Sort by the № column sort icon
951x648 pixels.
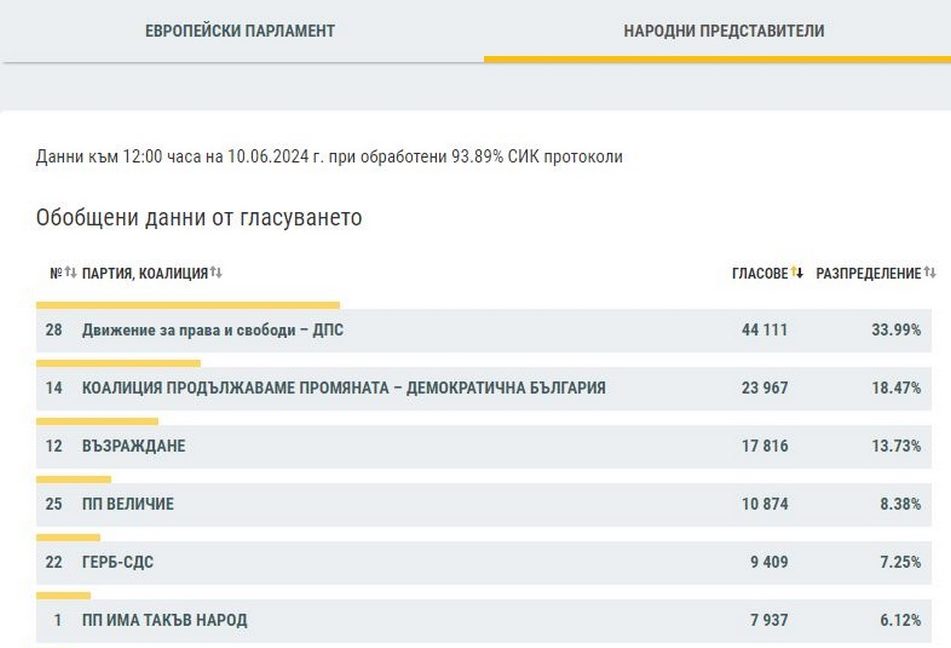coord(70,273)
